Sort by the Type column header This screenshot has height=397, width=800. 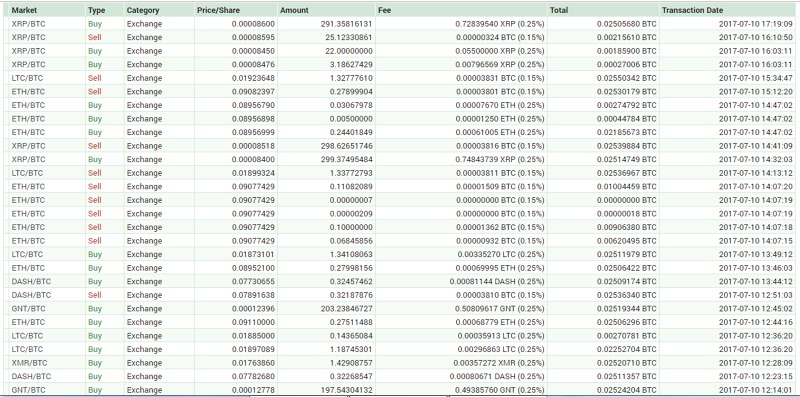tap(104, 10)
